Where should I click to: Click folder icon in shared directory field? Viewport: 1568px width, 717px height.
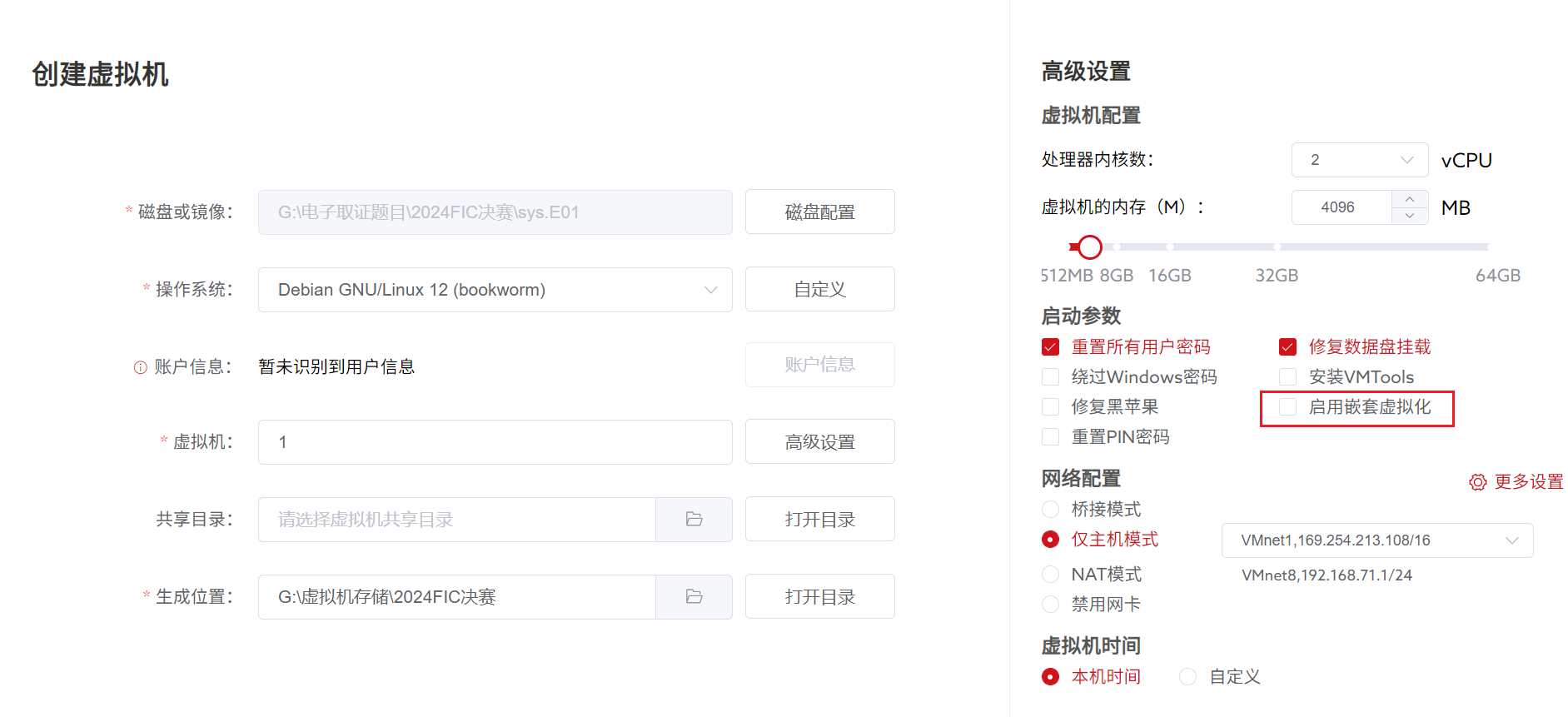point(694,520)
